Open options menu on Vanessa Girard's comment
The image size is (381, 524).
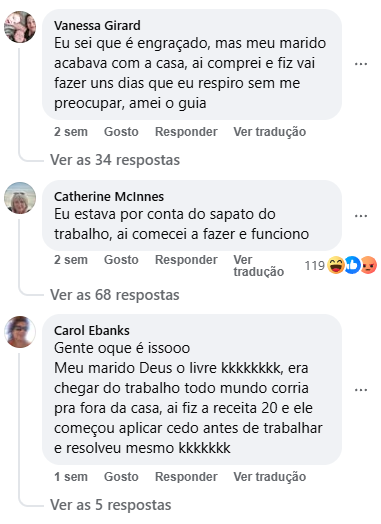click(x=361, y=64)
